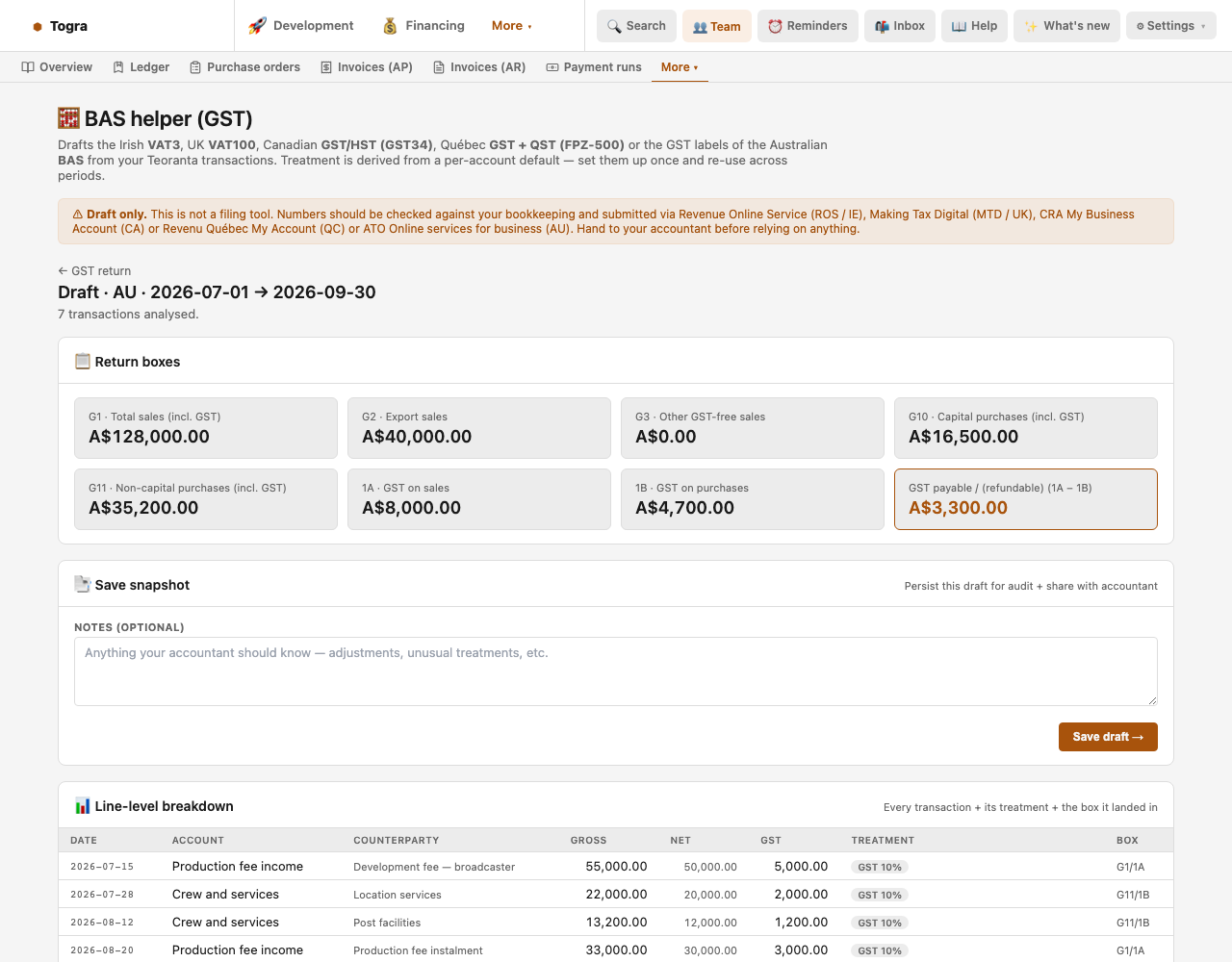Click the abacus icon beside BAS helper
1232x962 pixels.
[x=68, y=118]
